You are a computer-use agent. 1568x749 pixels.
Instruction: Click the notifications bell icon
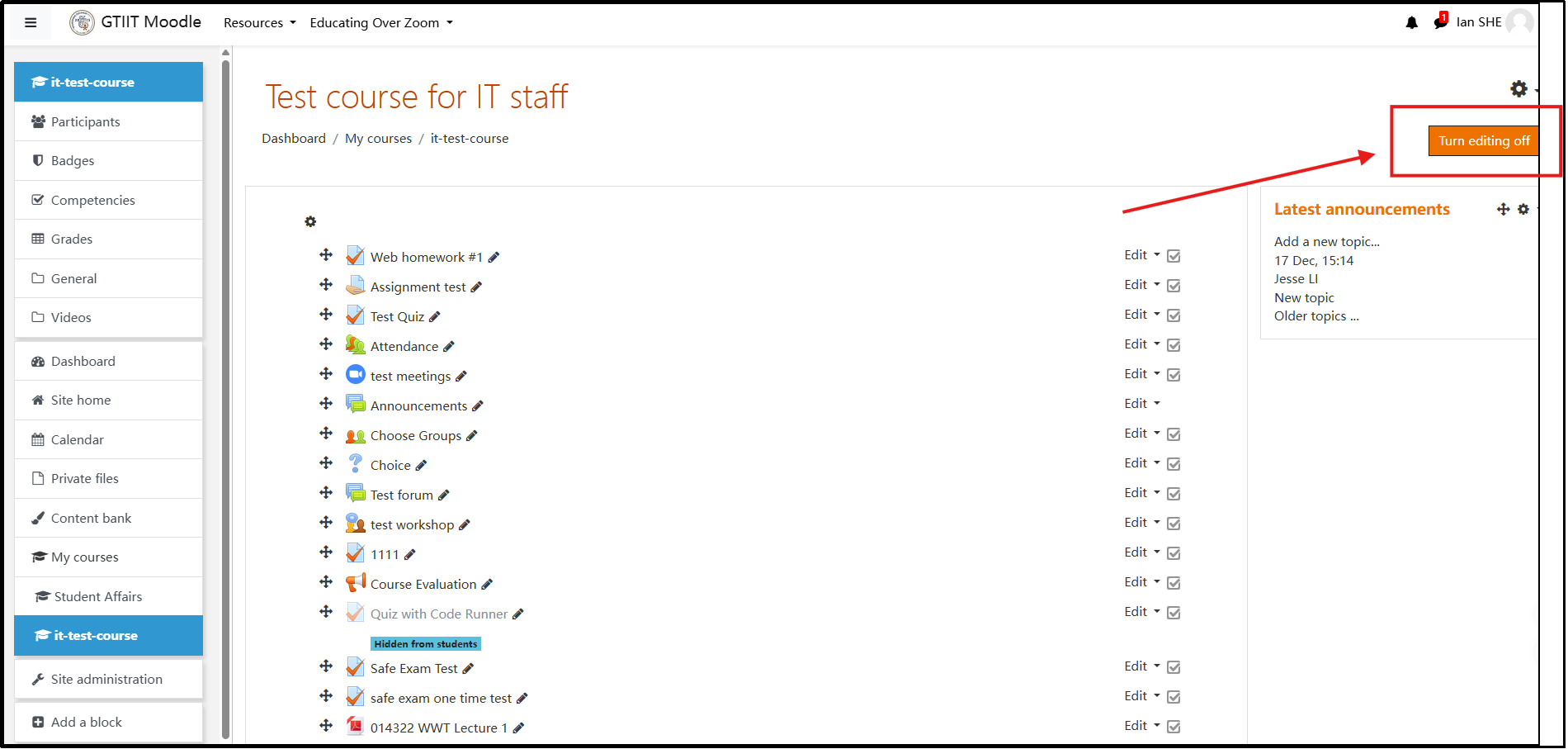click(x=1411, y=23)
